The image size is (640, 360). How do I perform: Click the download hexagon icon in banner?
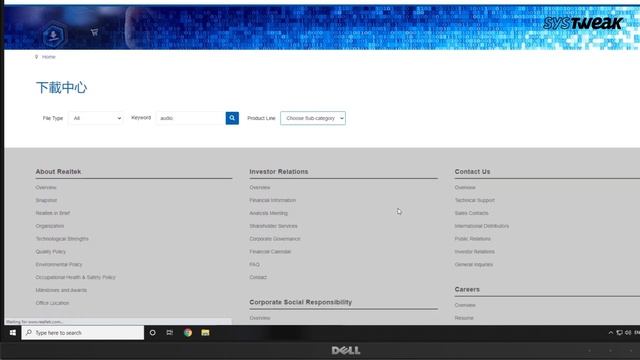coord(53,35)
